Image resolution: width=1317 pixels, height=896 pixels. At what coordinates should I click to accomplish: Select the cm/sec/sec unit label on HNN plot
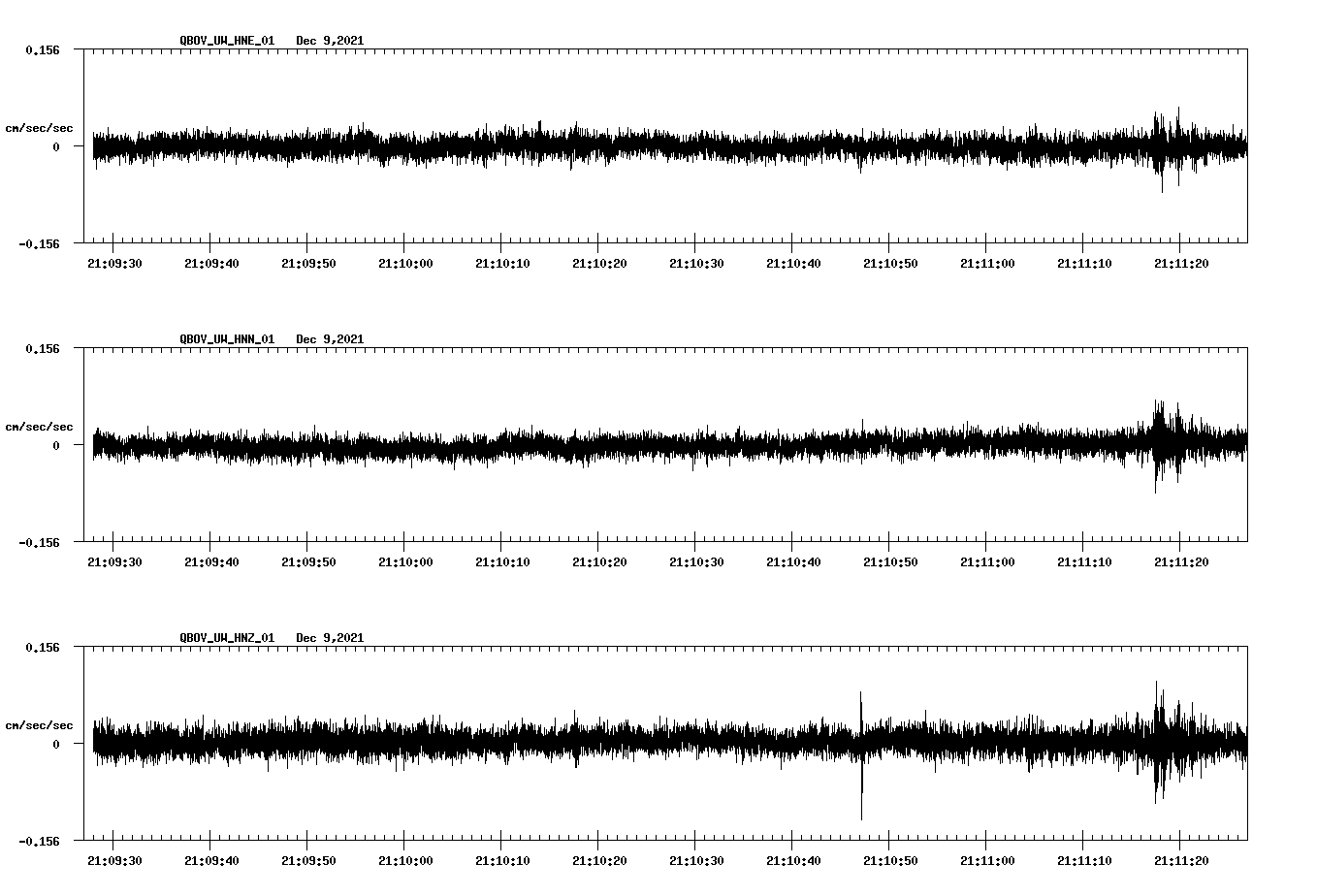(39, 427)
